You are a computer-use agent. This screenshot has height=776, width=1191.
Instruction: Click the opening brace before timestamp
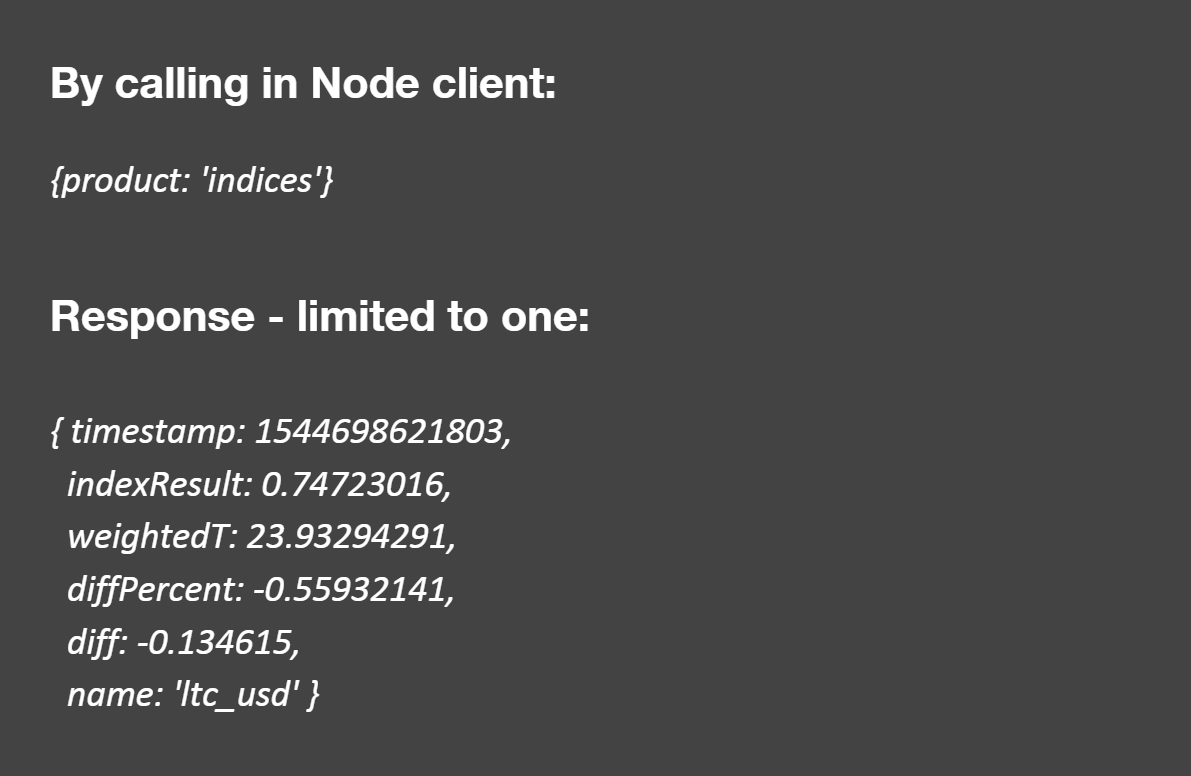(56, 432)
